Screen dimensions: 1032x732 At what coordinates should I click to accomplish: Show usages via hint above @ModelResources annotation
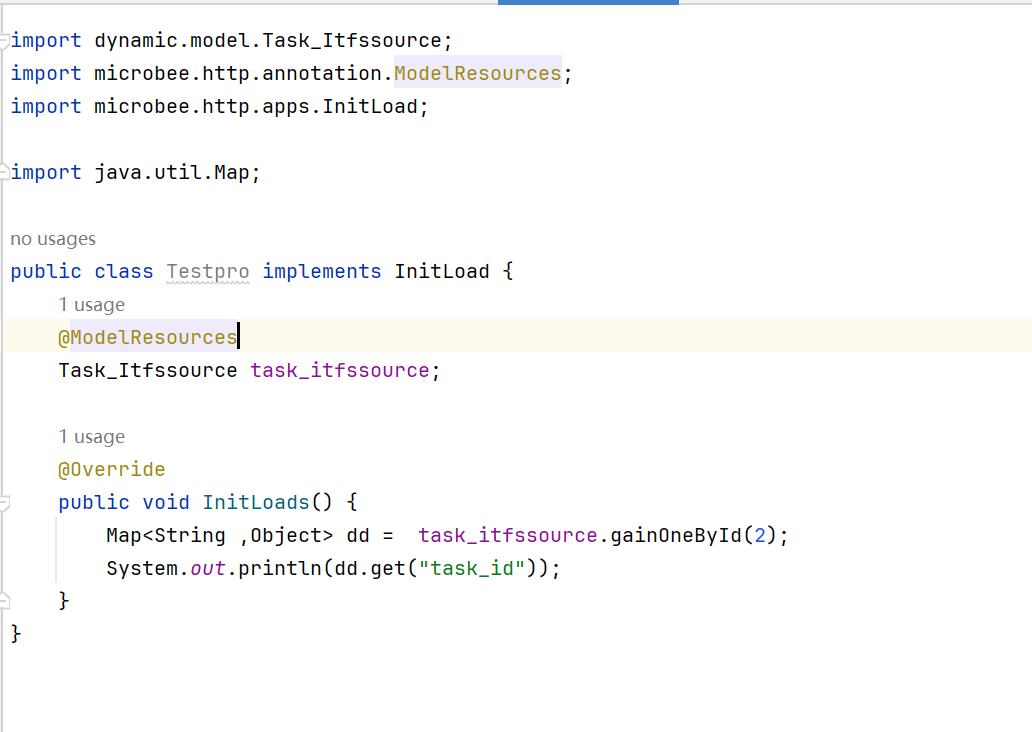91,305
